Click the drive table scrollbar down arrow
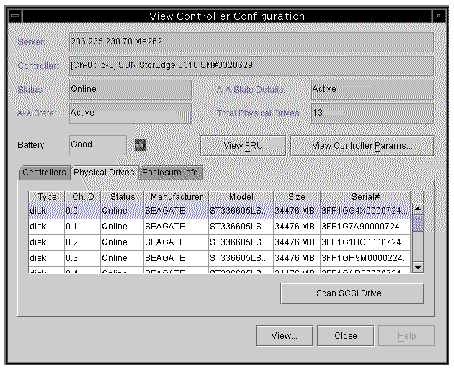 [418, 267]
